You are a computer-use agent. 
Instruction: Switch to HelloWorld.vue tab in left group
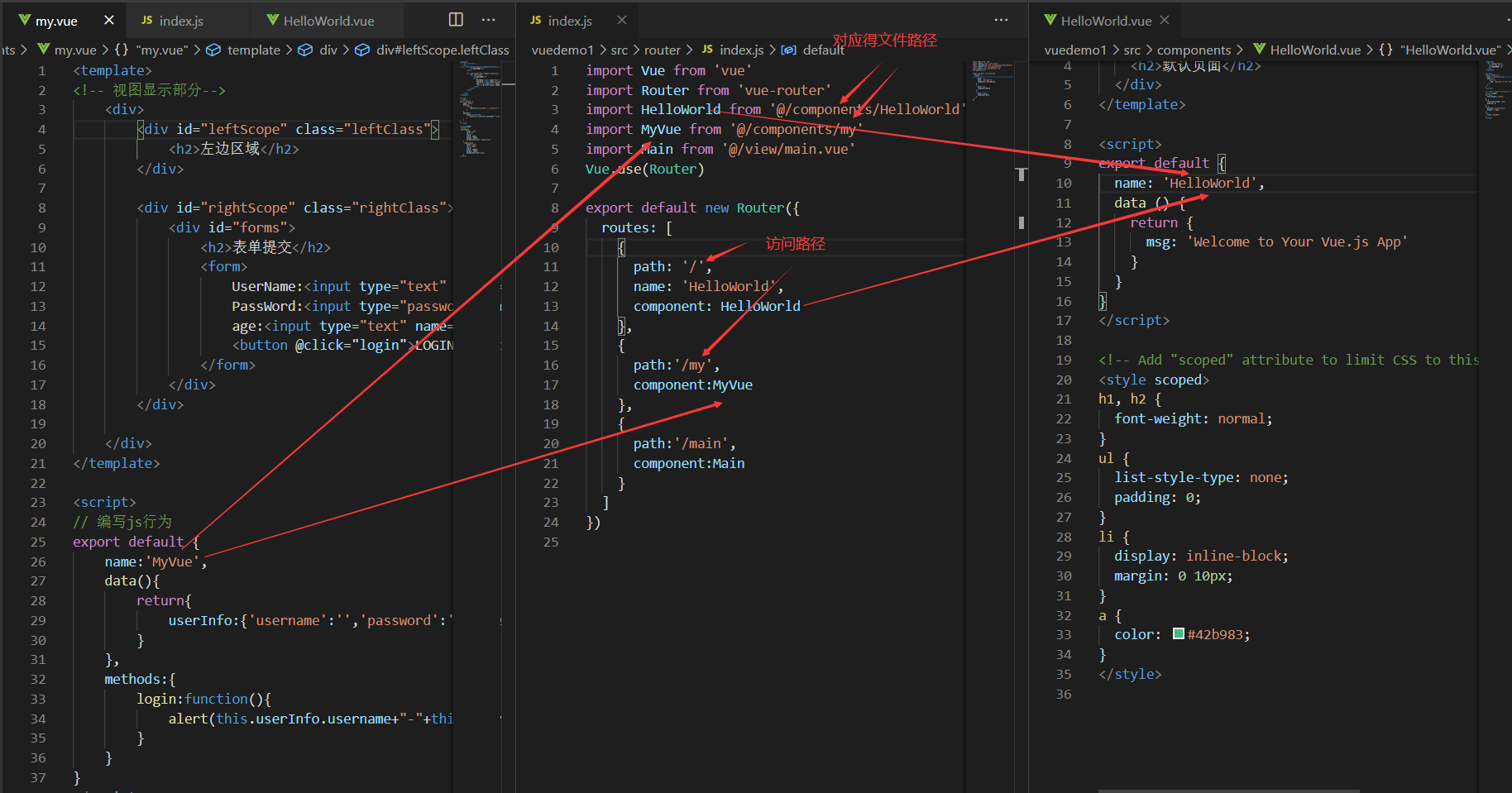pos(328,21)
